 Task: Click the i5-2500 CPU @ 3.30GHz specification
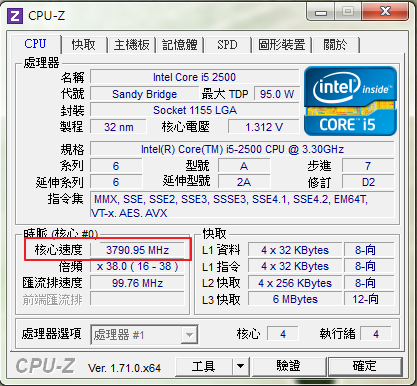pos(242,149)
